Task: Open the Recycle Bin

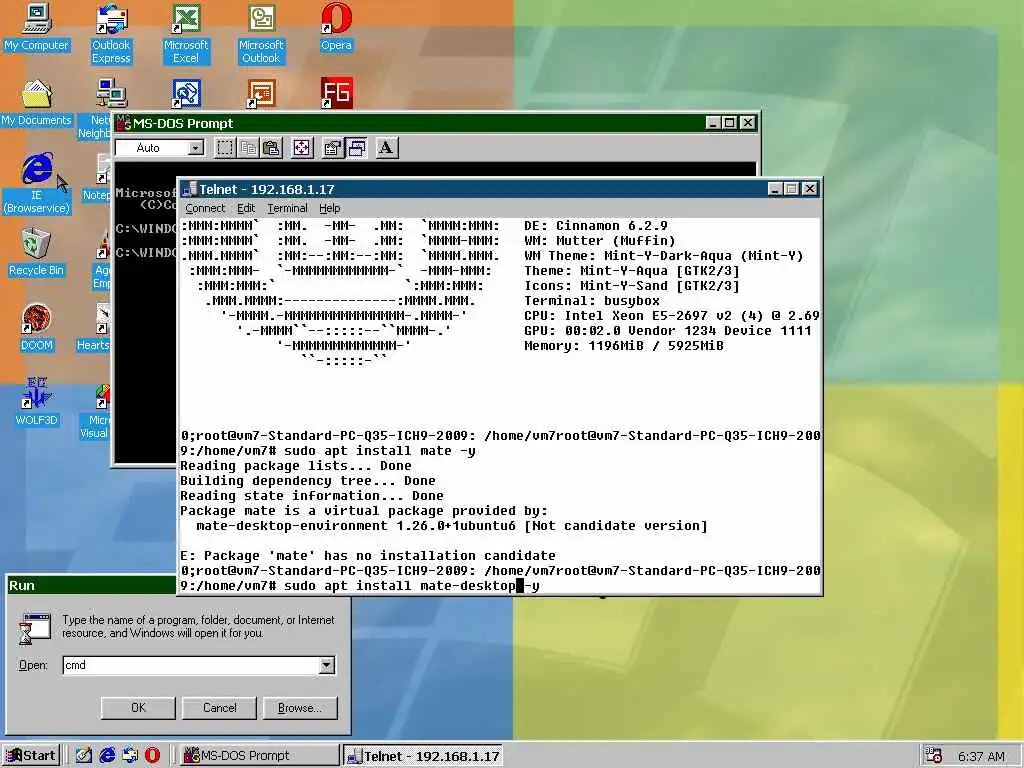Action: [36, 253]
